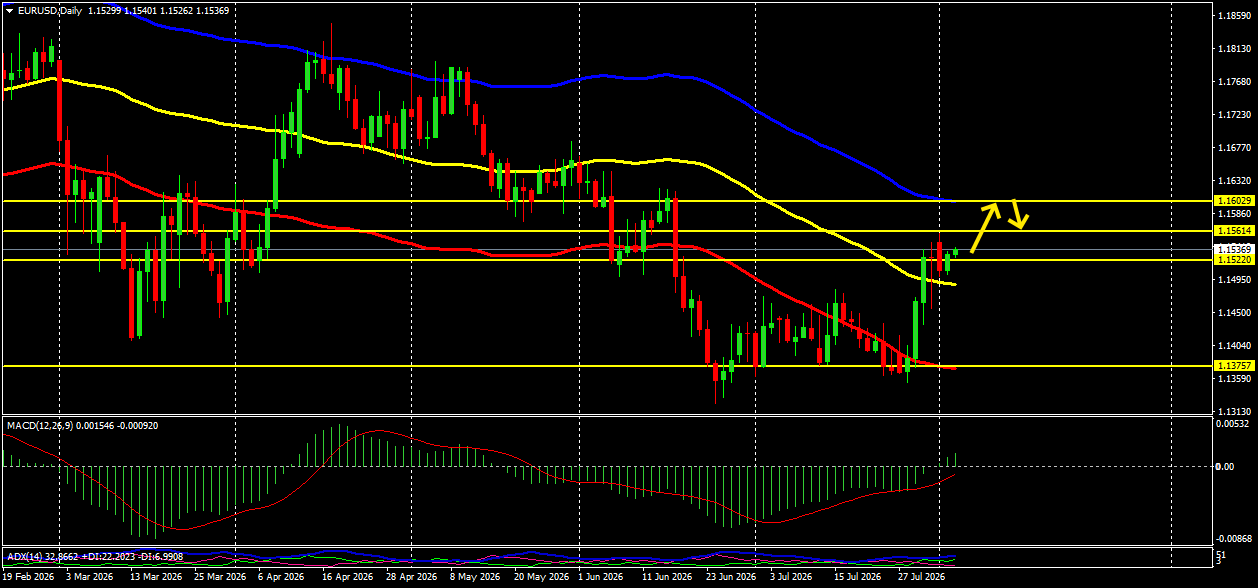Viewport: 1258px width, 588px height.
Task: Click the 1.14950 price axis value
Action: coord(1235,280)
